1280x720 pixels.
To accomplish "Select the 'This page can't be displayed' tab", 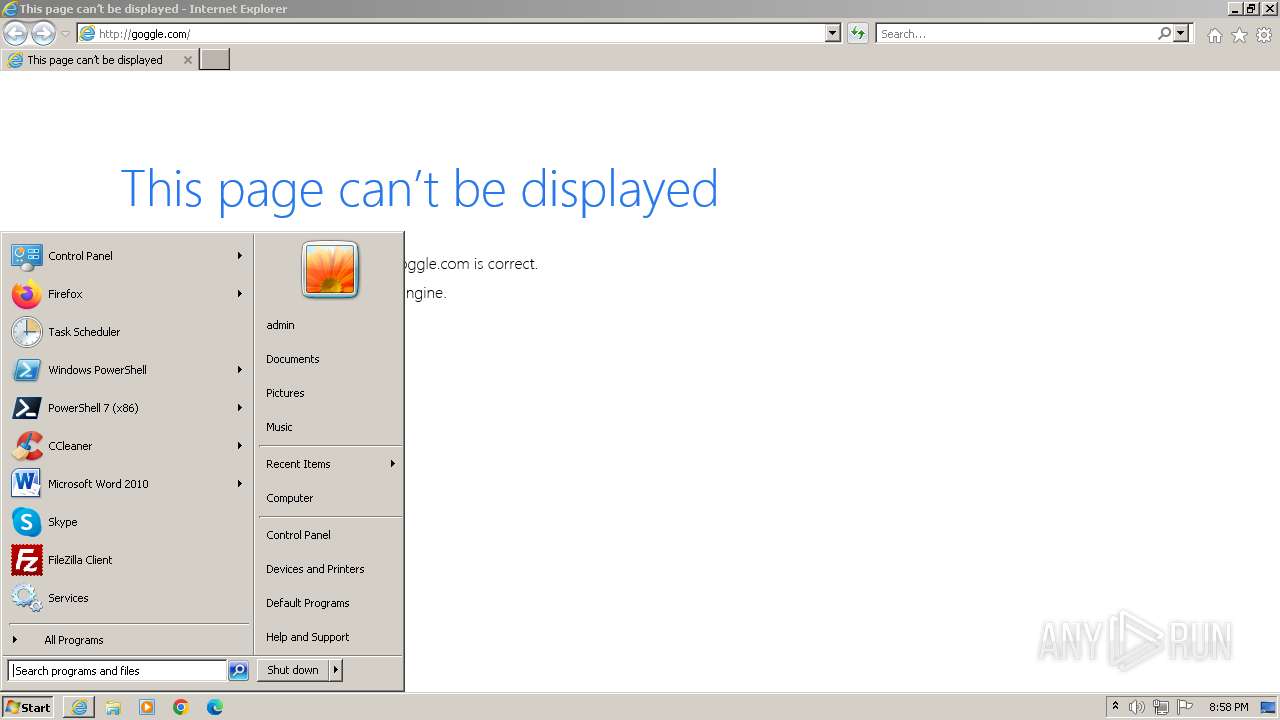I will coord(99,60).
